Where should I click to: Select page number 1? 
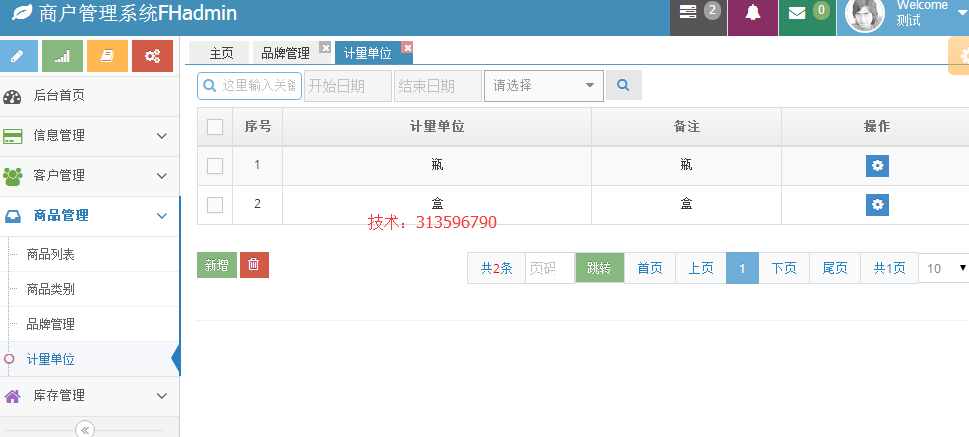(742, 268)
